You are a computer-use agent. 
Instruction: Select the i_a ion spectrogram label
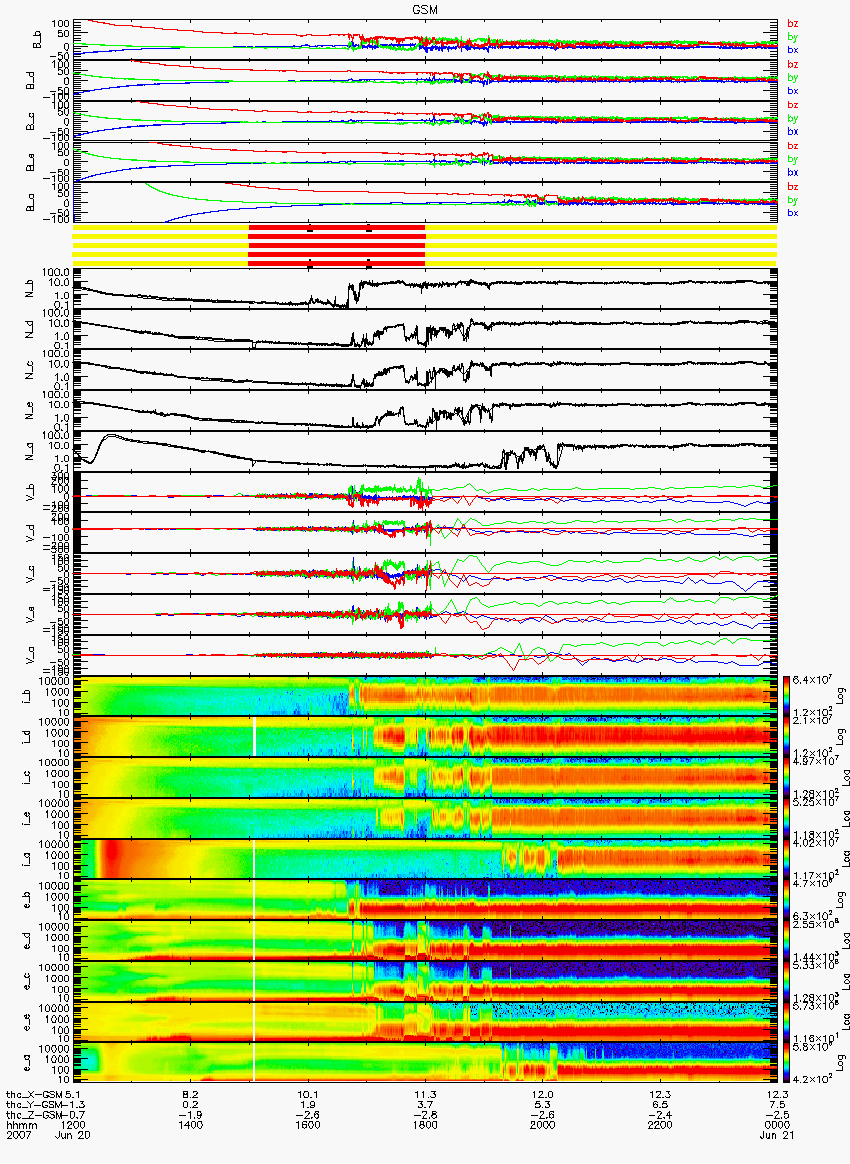coord(27,860)
